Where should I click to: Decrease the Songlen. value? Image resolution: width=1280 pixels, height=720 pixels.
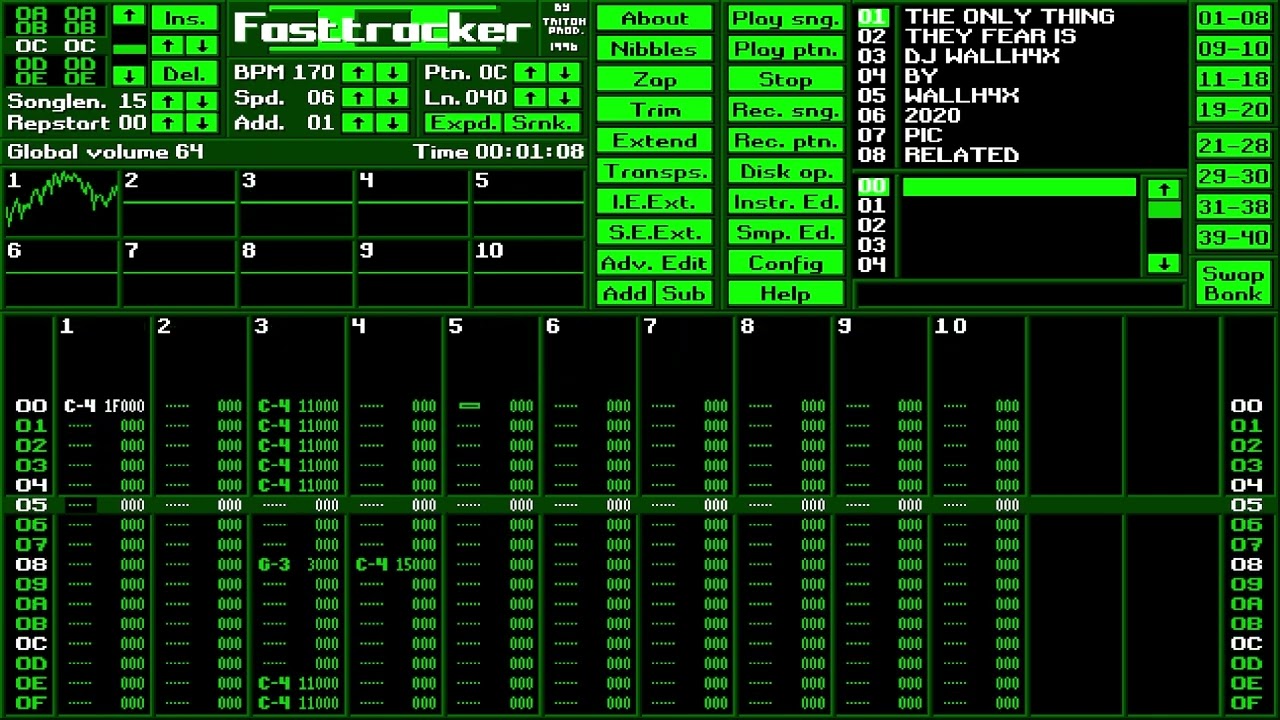pos(203,101)
